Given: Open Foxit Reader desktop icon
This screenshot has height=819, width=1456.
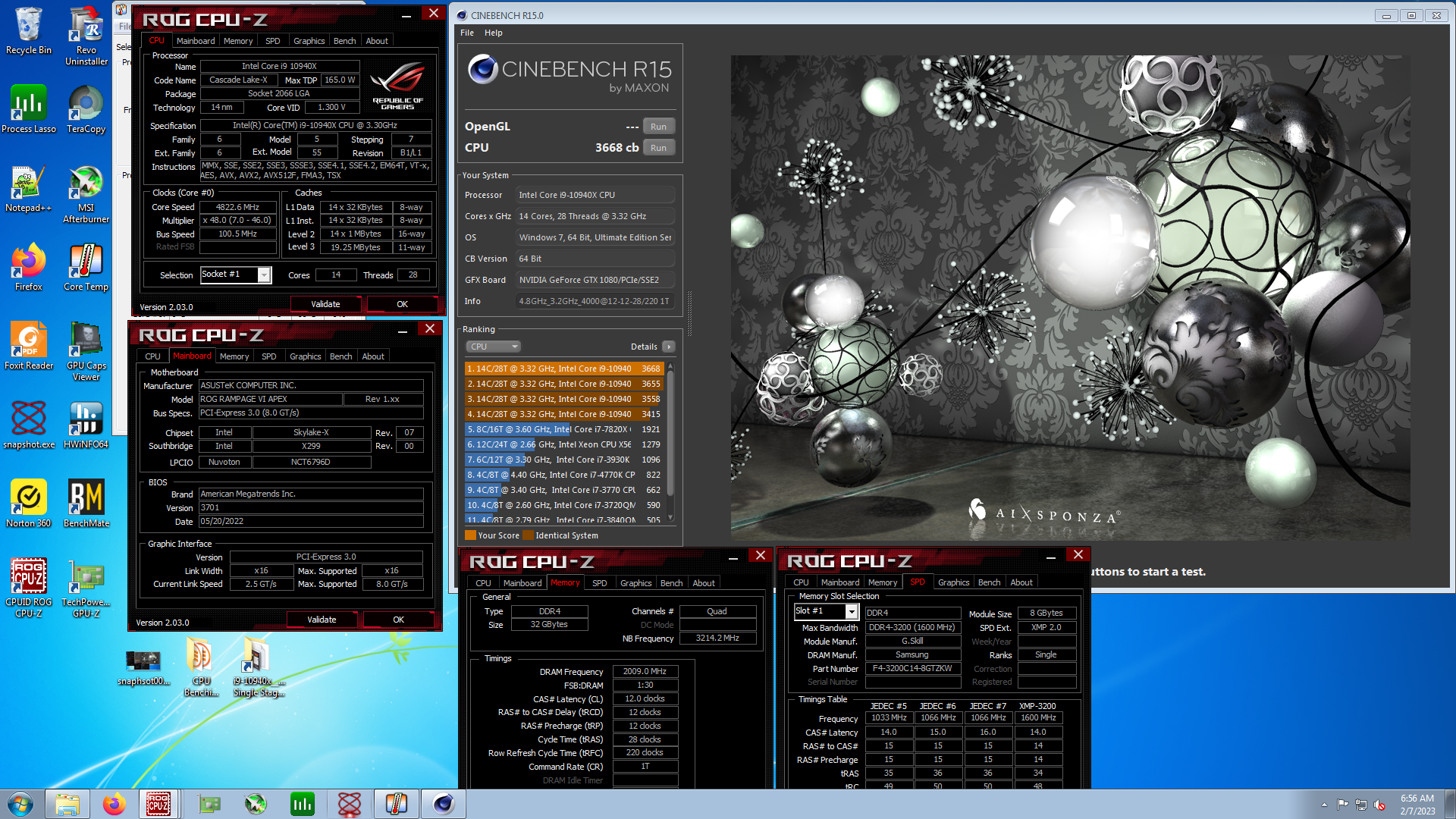Looking at the screenshot, I should [x=29, y=347].
